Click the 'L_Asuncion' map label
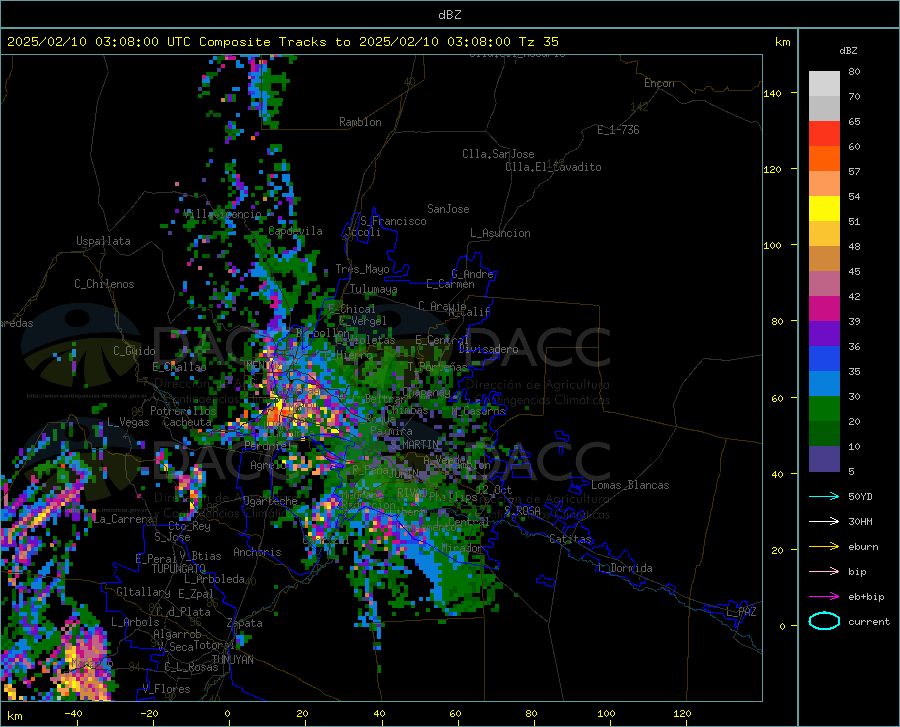 (x=500, y=233)
